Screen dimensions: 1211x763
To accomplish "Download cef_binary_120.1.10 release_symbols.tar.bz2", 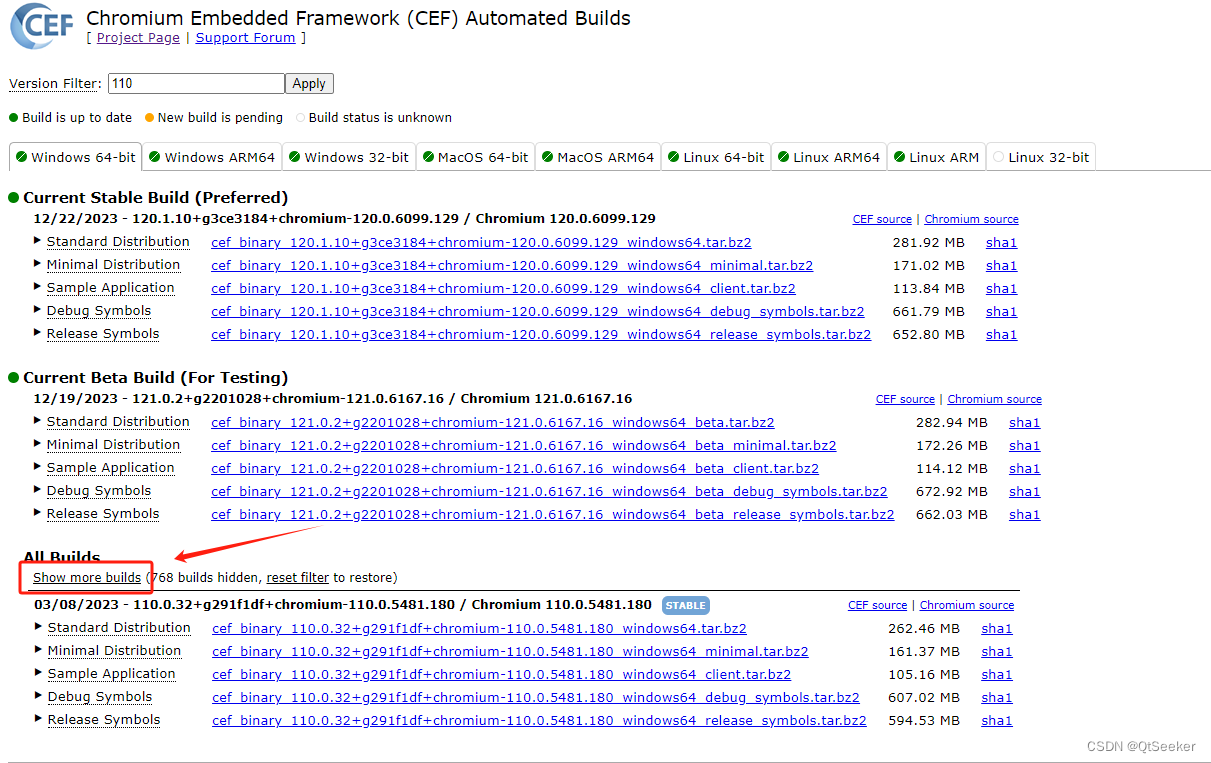I will point(541,335).
